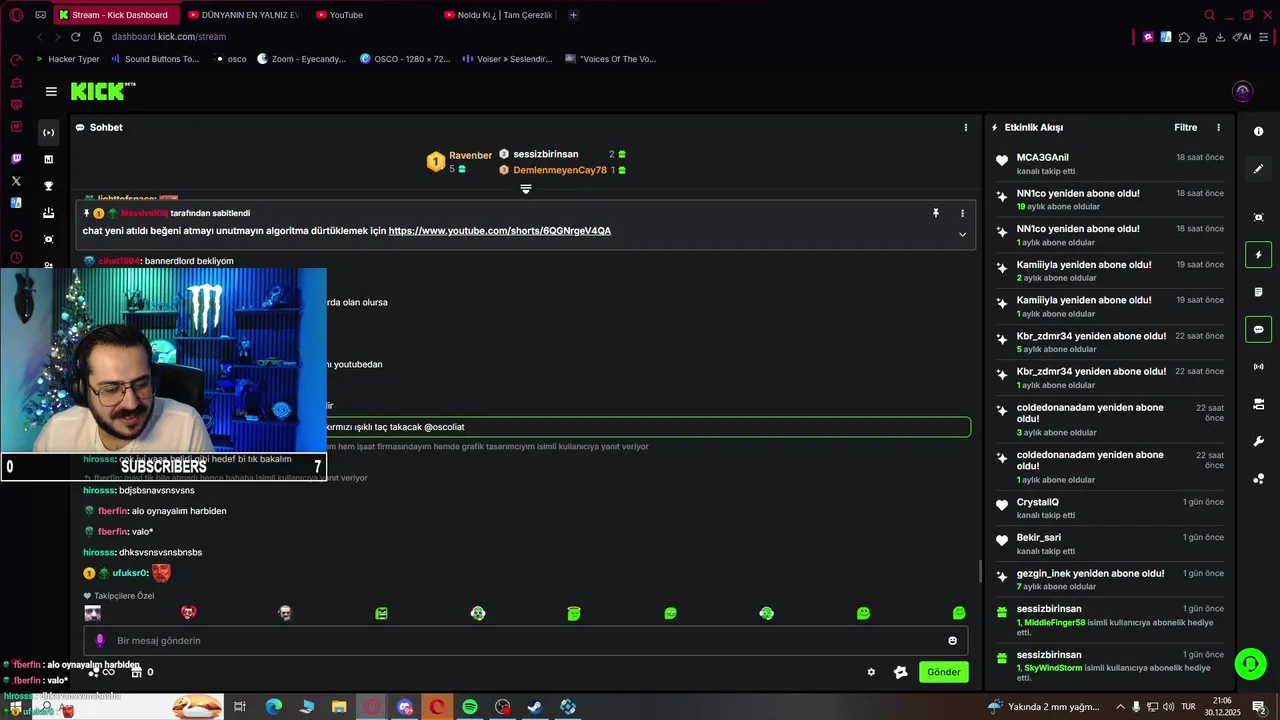Click the broadcast signal icon in right toolbar
1280x720 pixels.
[1258, 367]
